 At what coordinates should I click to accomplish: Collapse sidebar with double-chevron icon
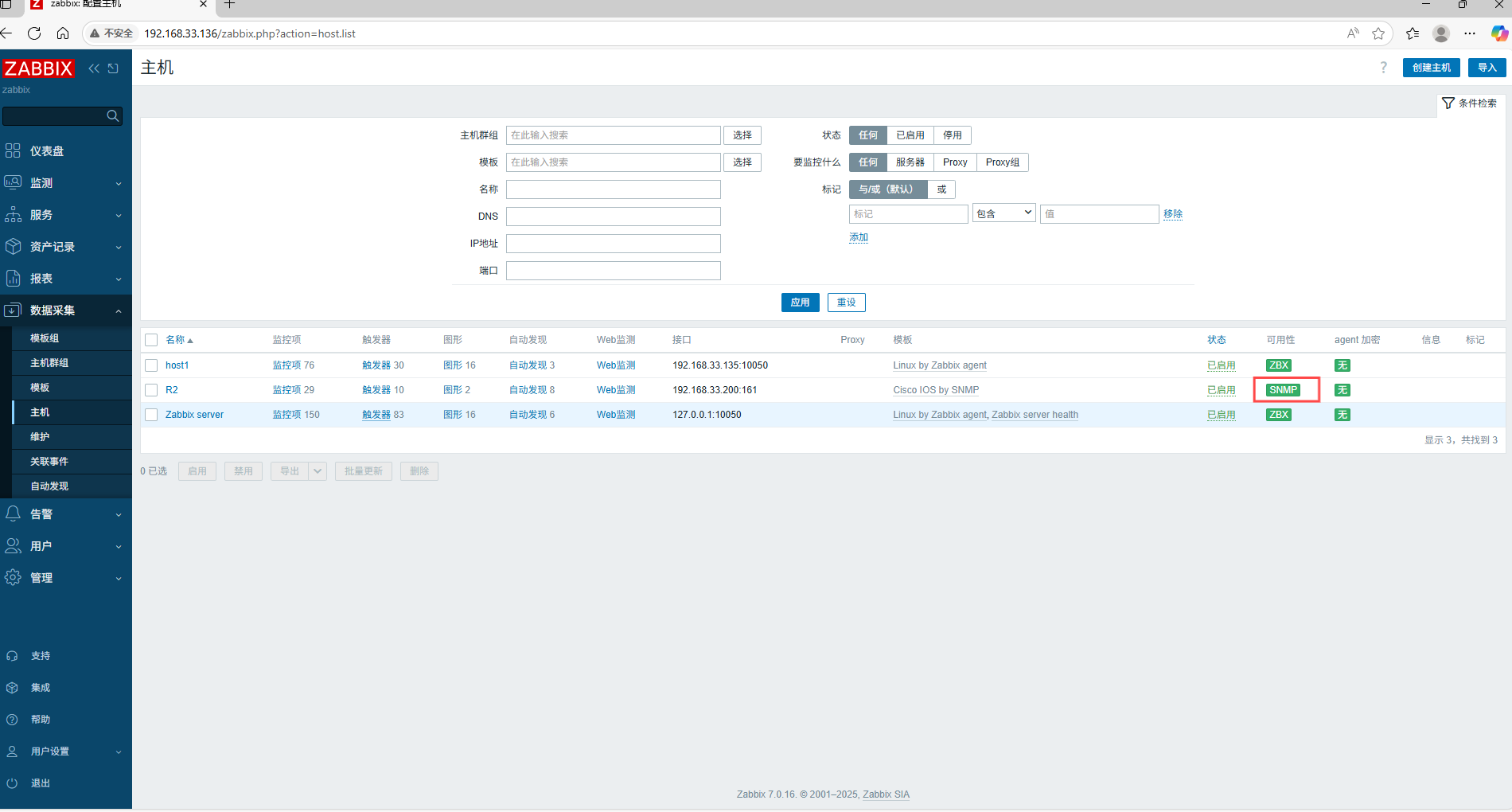click(x=94, y=68)
